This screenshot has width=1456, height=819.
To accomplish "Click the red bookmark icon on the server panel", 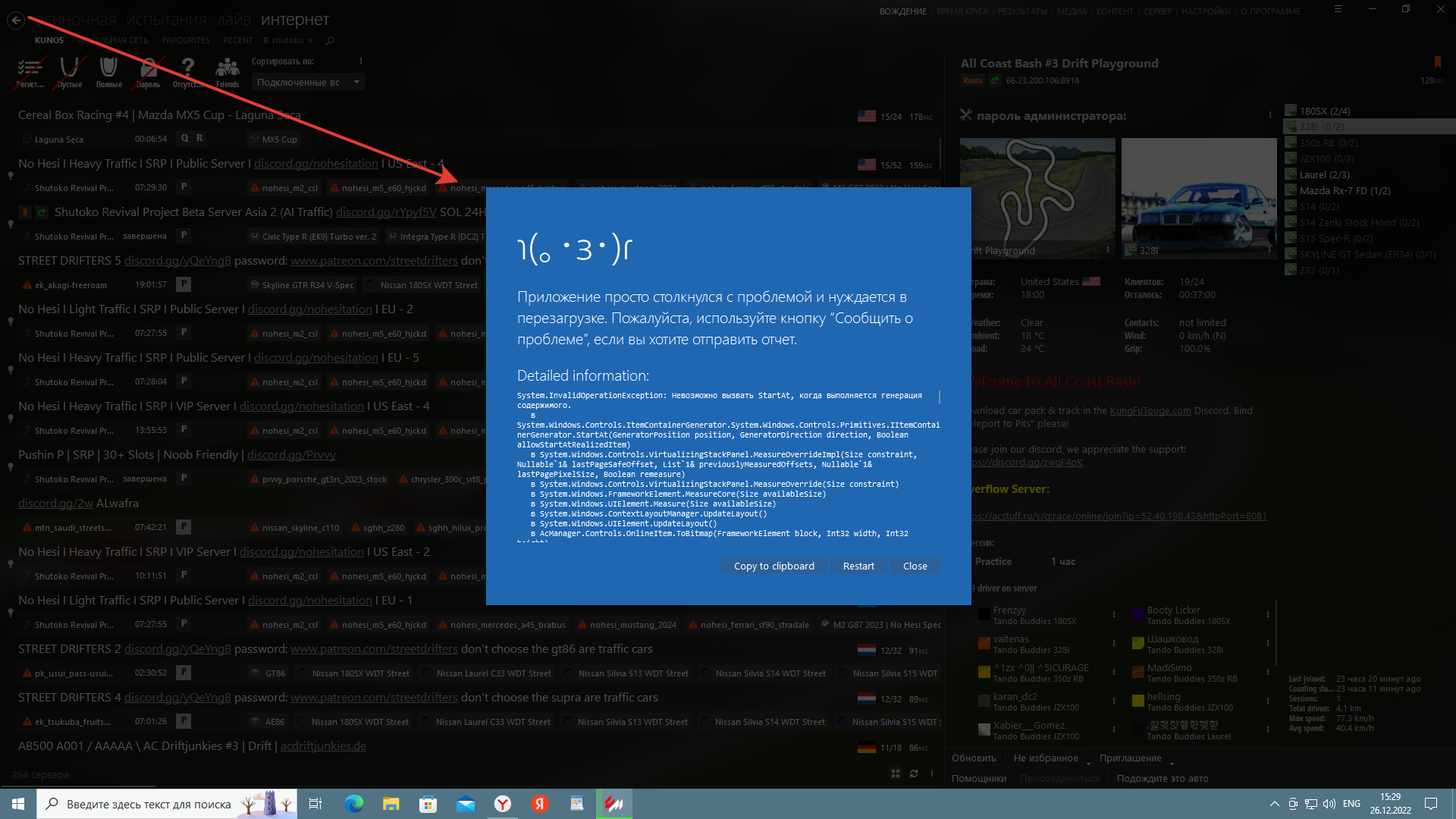I will click(1437, 62).
